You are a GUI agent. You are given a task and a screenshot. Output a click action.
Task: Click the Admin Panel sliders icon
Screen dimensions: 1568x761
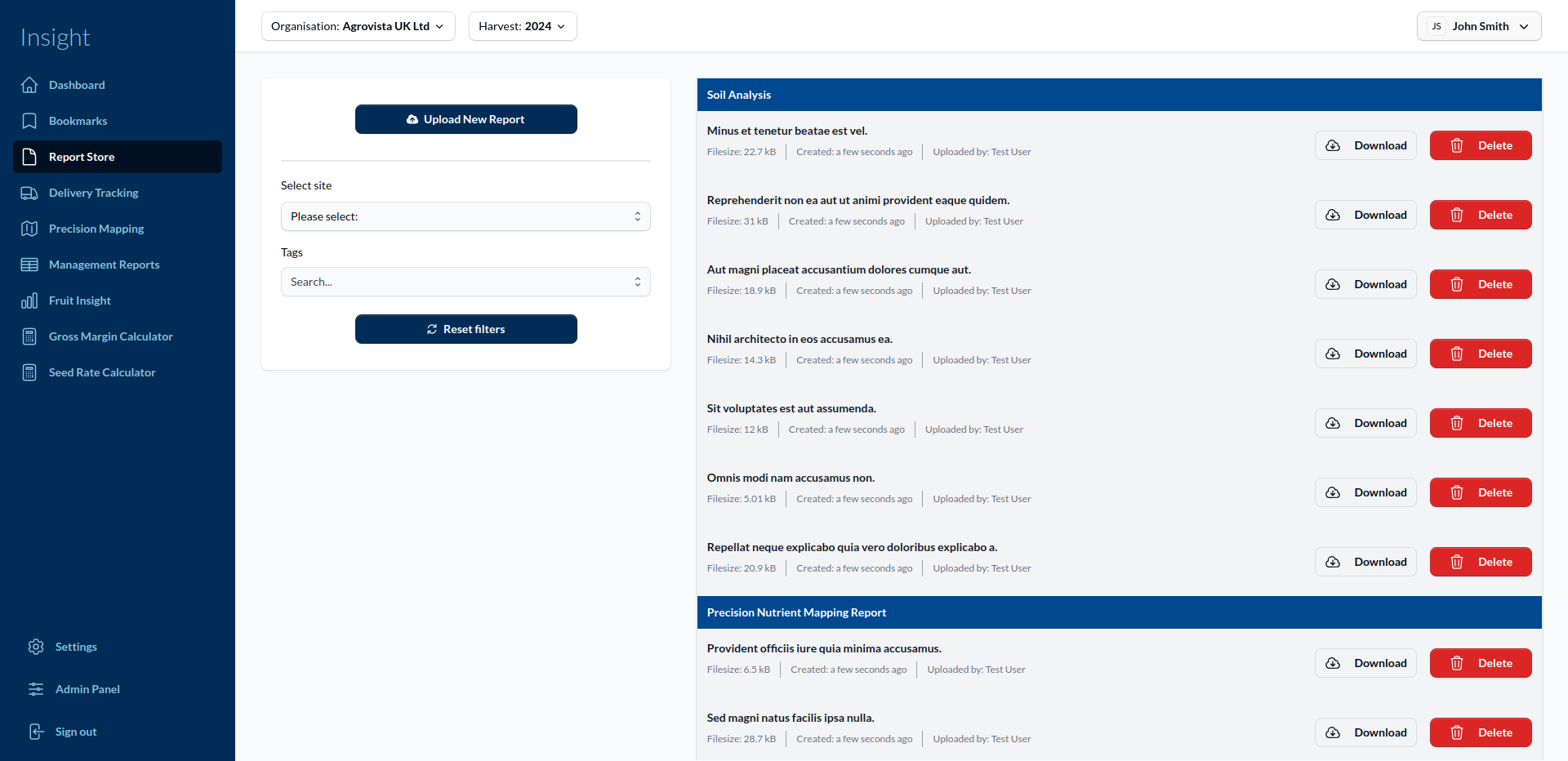point(36,689)
